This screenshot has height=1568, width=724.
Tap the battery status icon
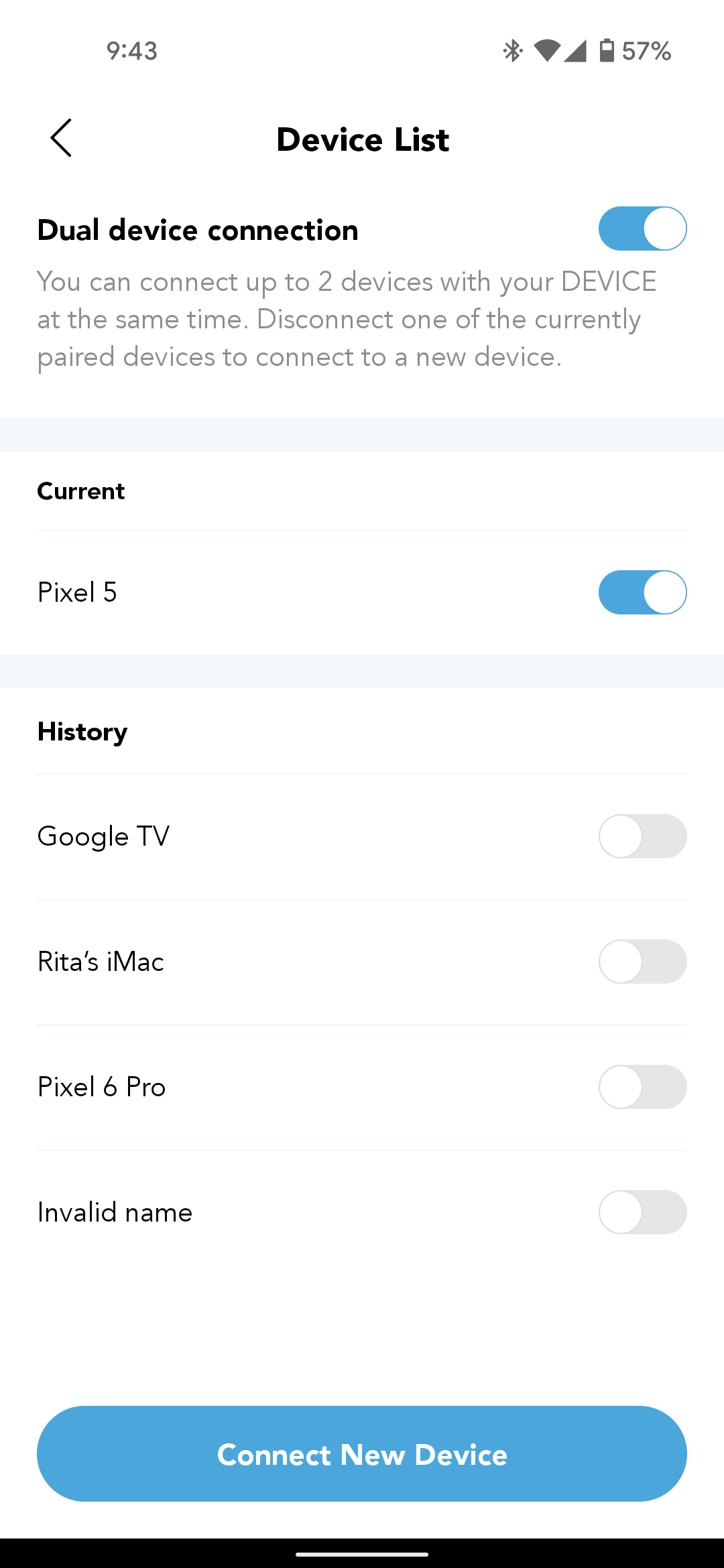(606, 50)
